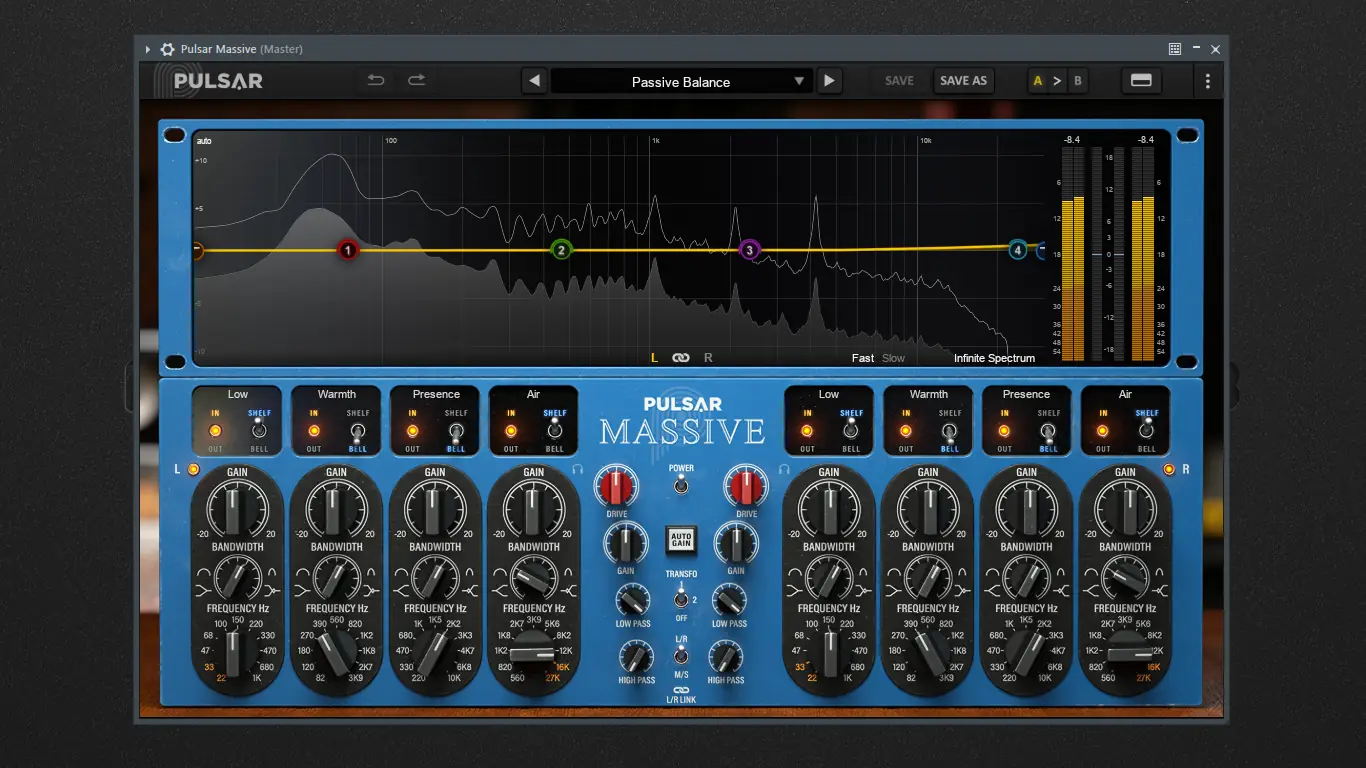Screen dimensions: 1366x768
Task: Flip the L/R to M/S switch
Action: (681, 656)
